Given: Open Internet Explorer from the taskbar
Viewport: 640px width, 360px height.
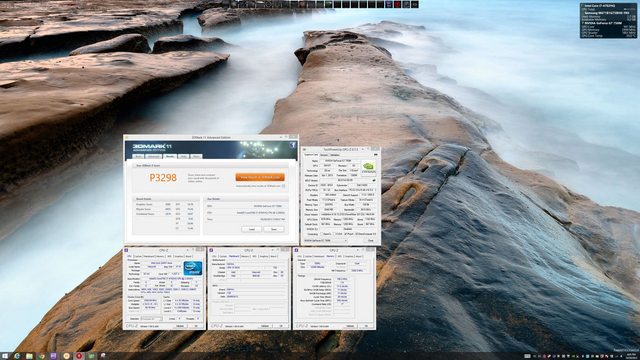Looking at the screenshot, I should (17, 356).
